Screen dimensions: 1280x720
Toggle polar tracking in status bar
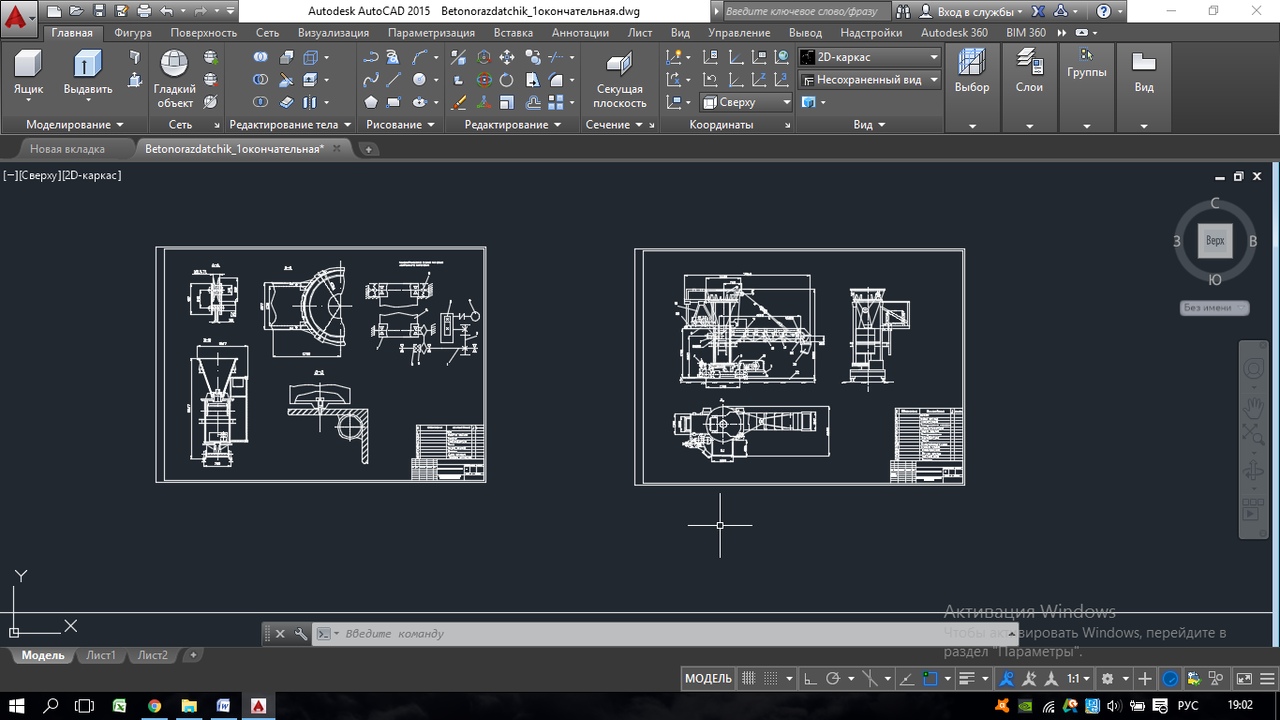[x=833, y=678]
